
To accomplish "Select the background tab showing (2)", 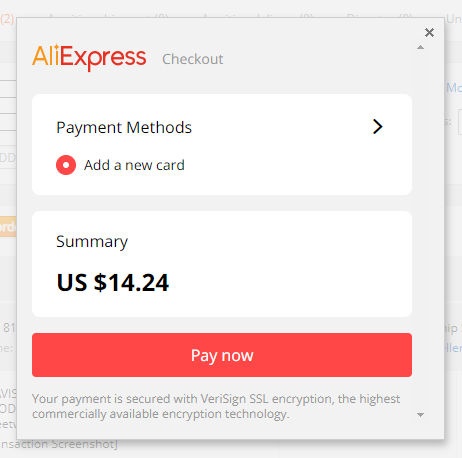I will [x=7, y=19].
